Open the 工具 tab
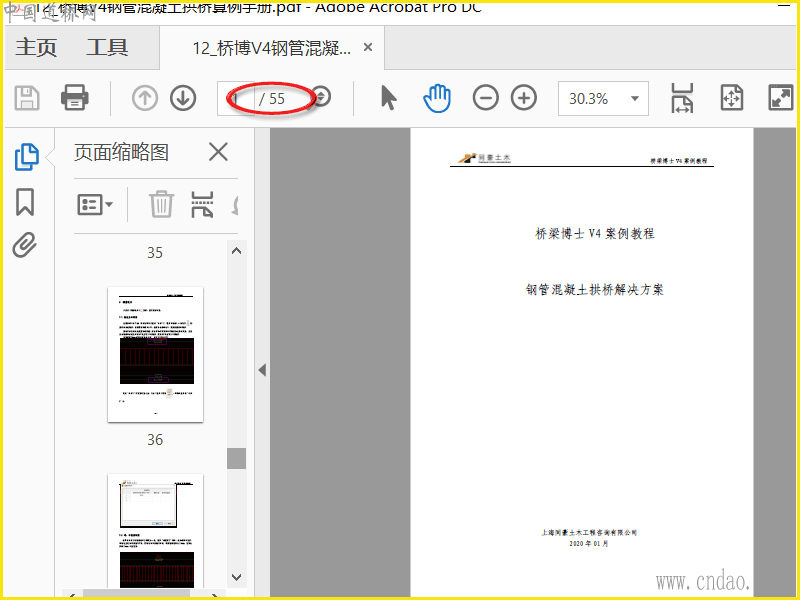Viewport: 800px width, 600px height. pos(107,47)
